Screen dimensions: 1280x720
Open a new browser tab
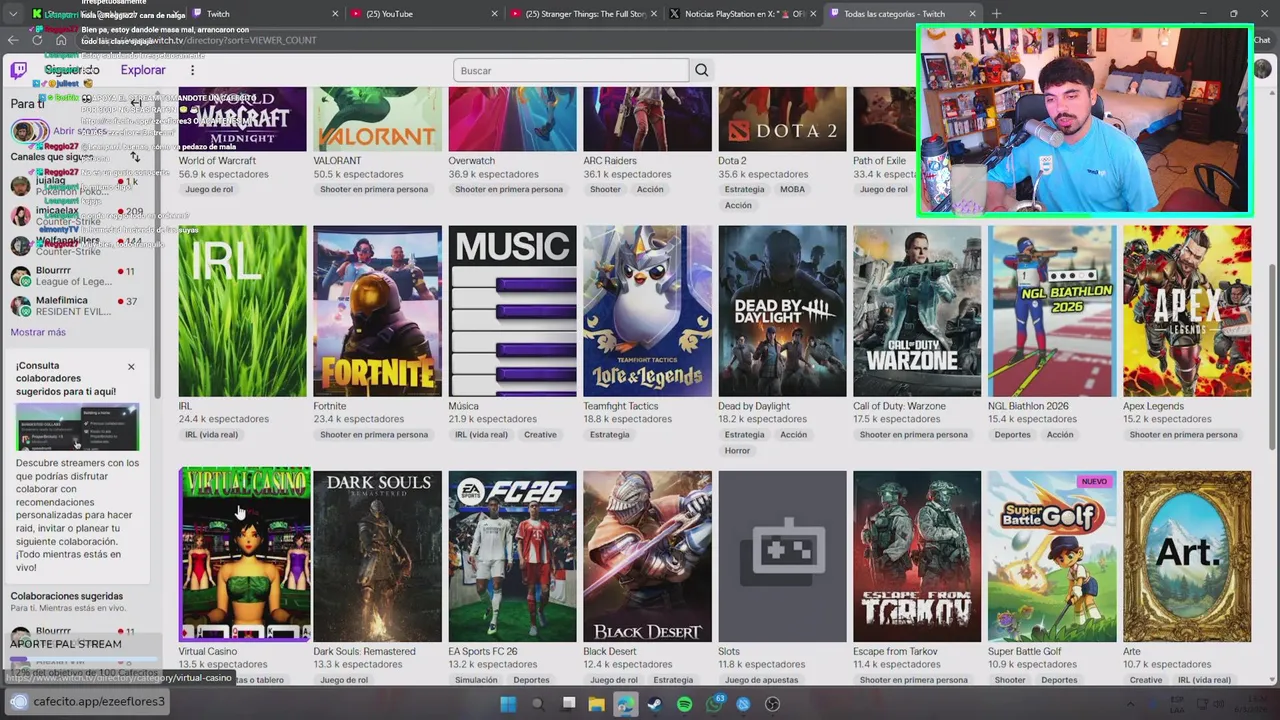point(996,14)
